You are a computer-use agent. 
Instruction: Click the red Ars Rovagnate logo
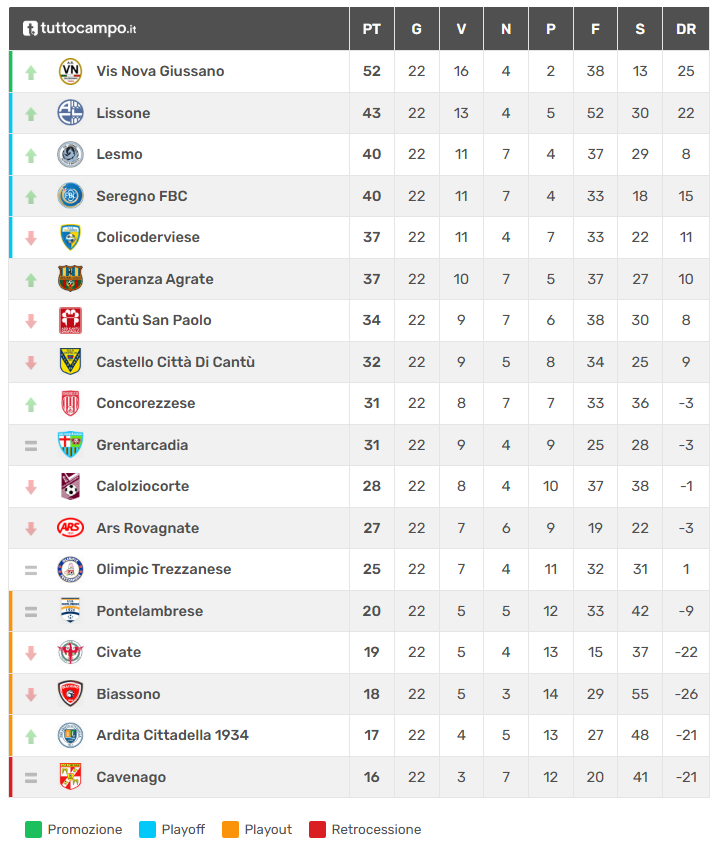pos(70,528)
